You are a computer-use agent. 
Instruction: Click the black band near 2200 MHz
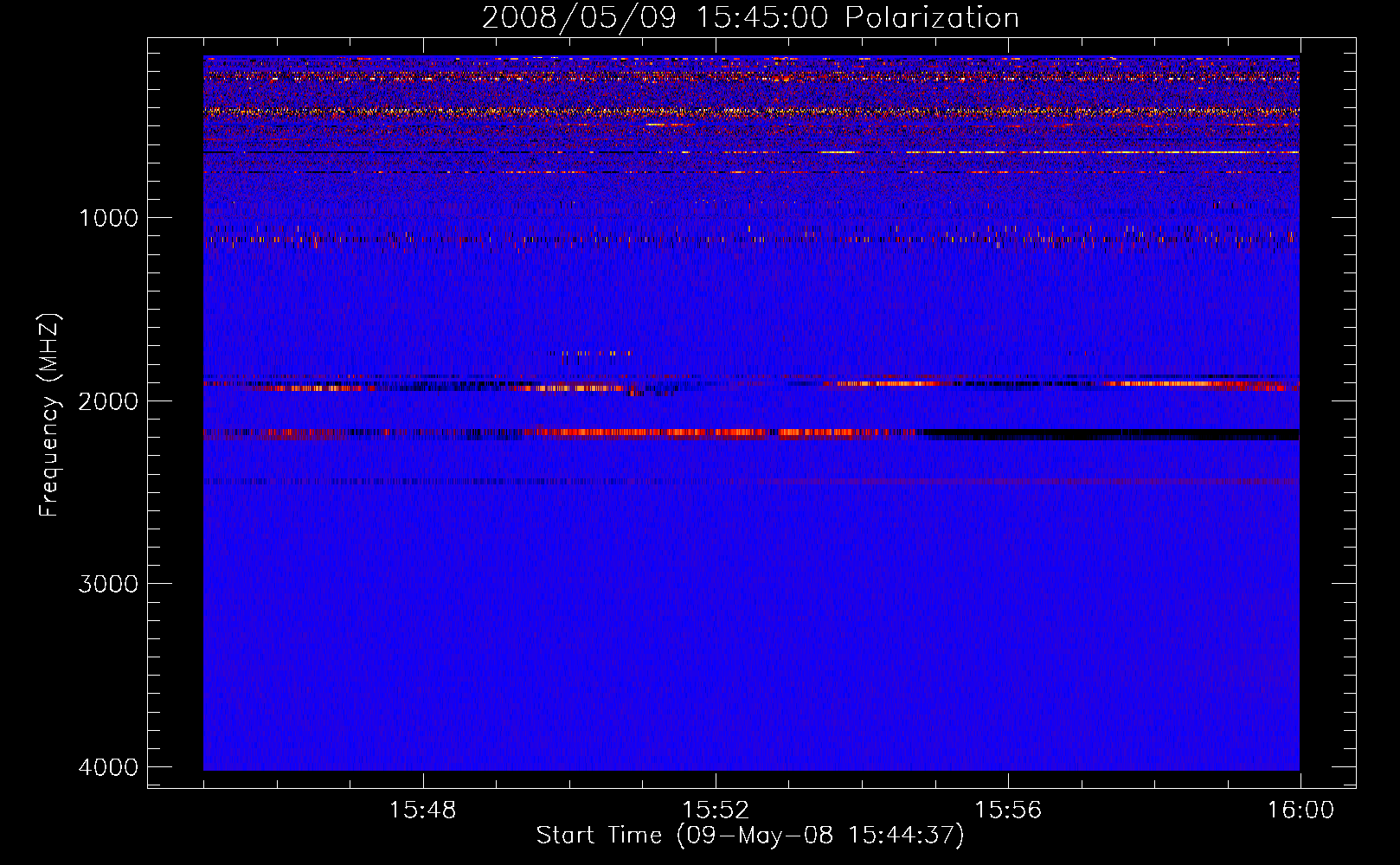[1108, 433]
